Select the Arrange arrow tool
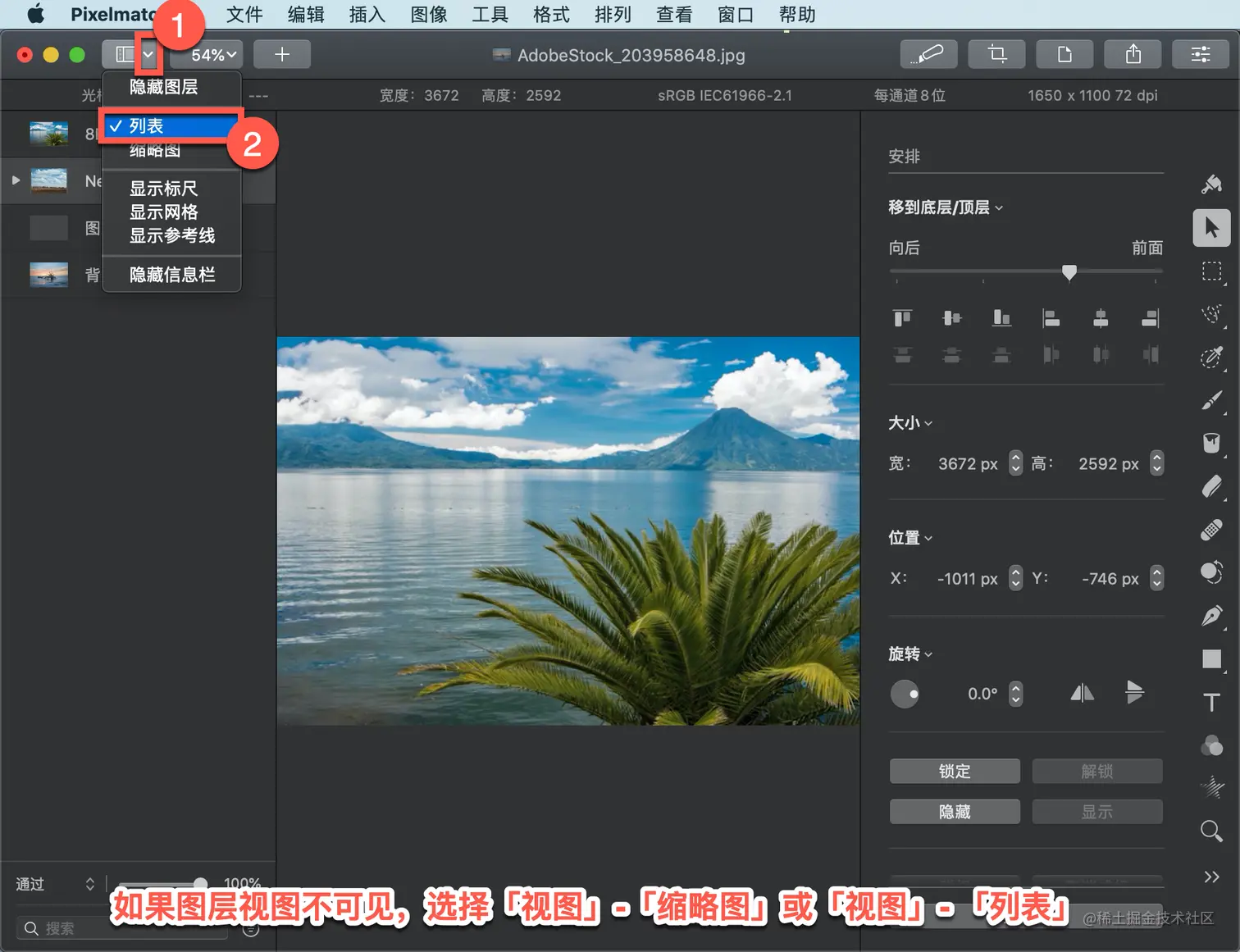The height and width of the screenshot is (952, 1240). click(1211, 228)
